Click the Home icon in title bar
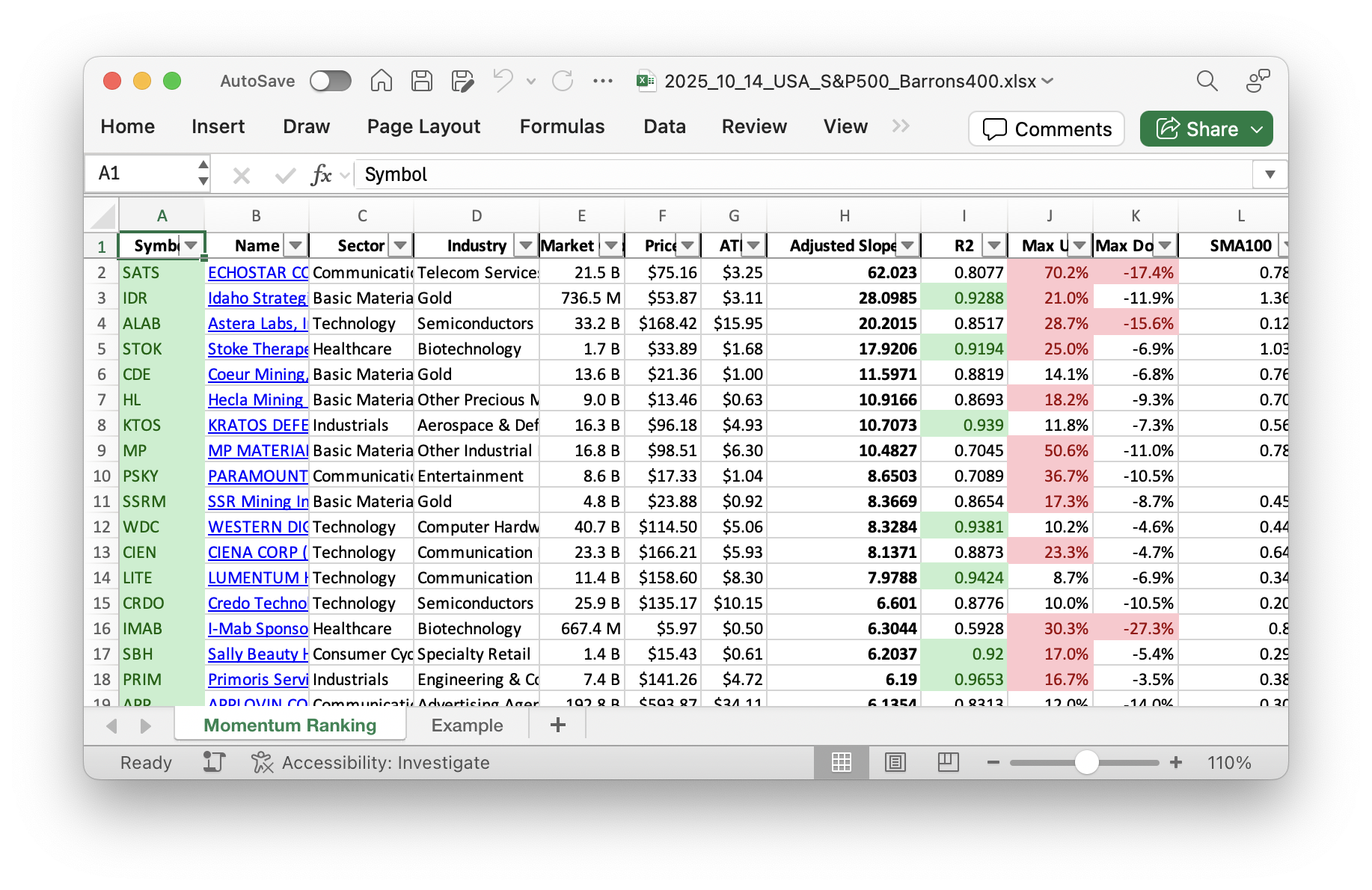This screenshot has width=1372, height=890. 382,81
